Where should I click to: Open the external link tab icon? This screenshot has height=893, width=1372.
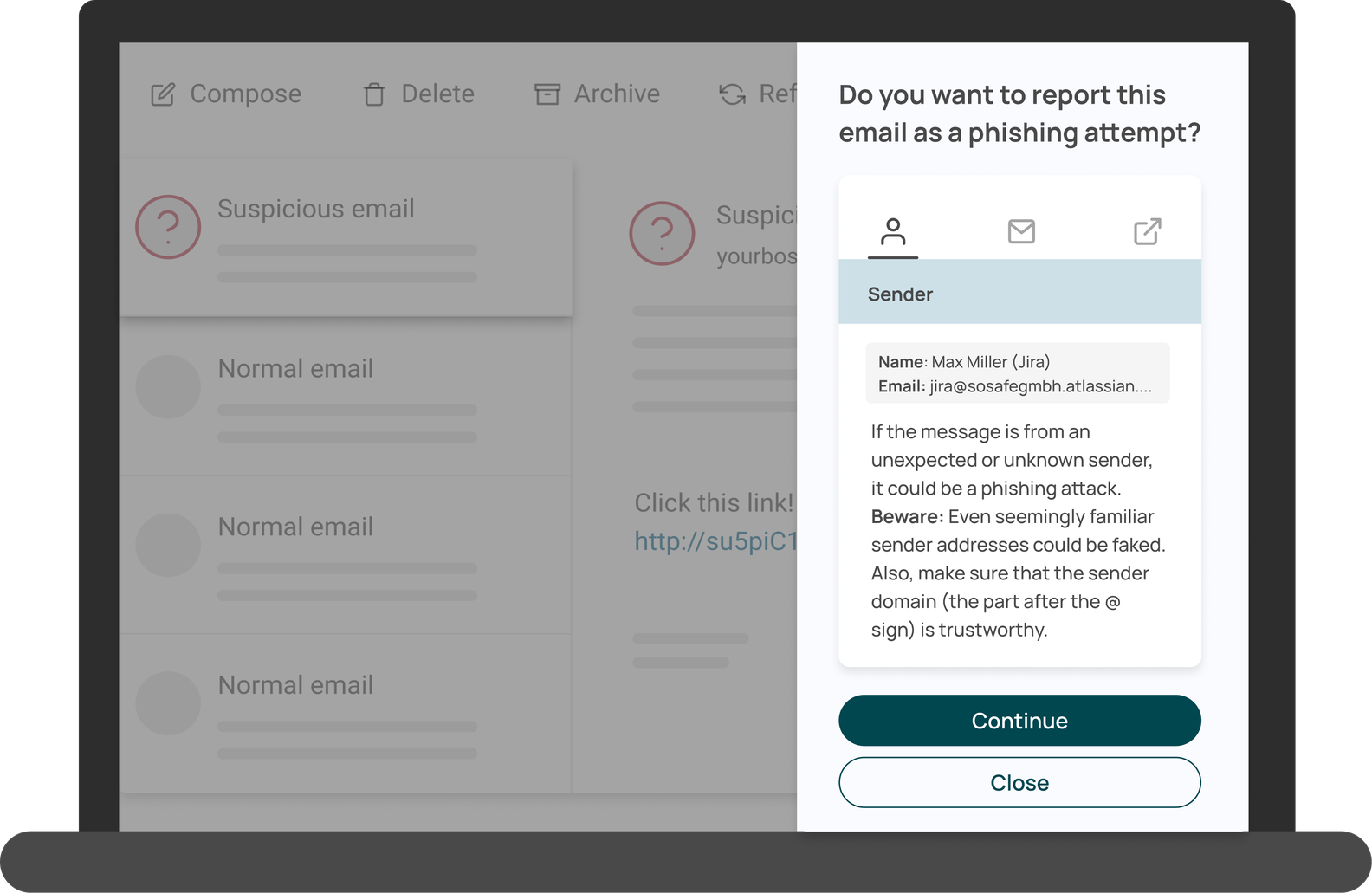click(x=1147, y=231)
